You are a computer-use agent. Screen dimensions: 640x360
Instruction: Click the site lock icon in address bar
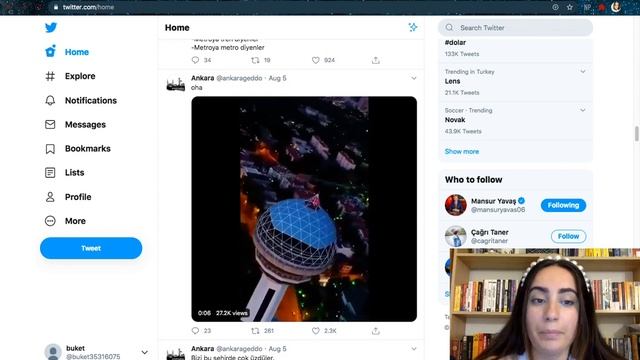click(56, 7)
